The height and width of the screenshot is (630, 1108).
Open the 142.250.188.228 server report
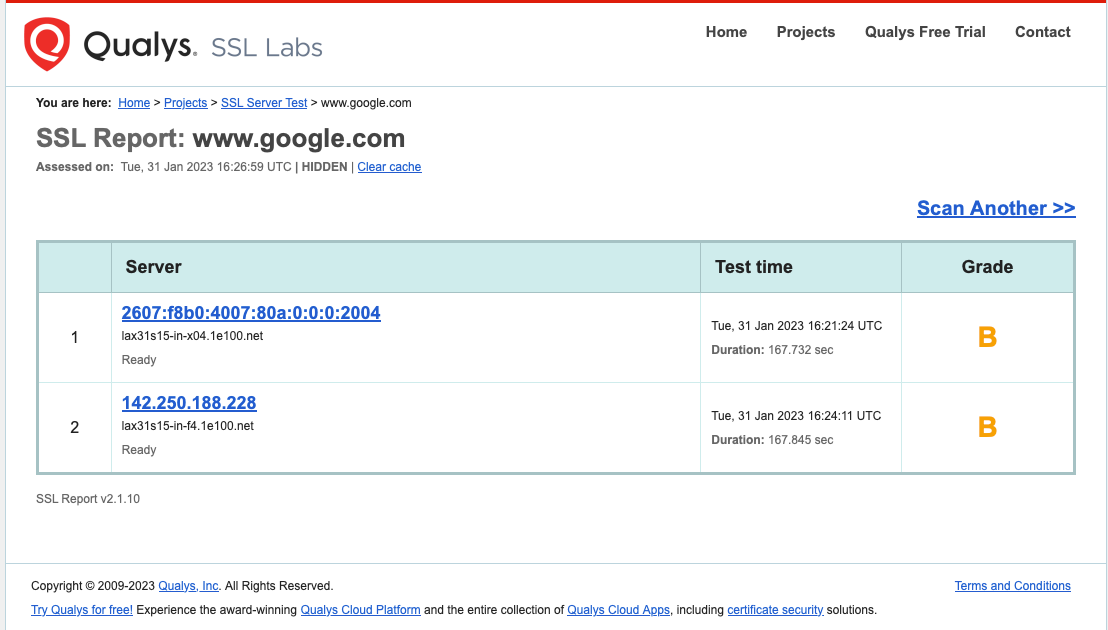(x=189, y=403)
